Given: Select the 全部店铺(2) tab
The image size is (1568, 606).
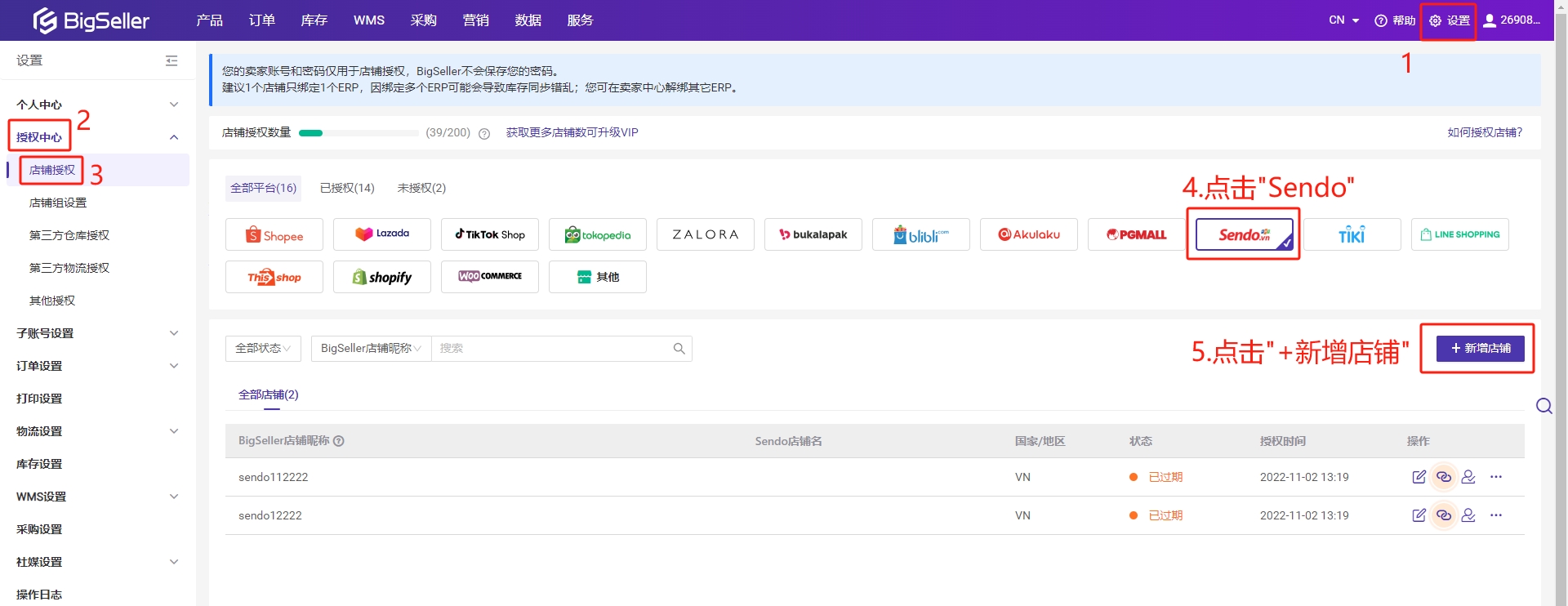Looking at the screenshot, I should tap(269, 394).
